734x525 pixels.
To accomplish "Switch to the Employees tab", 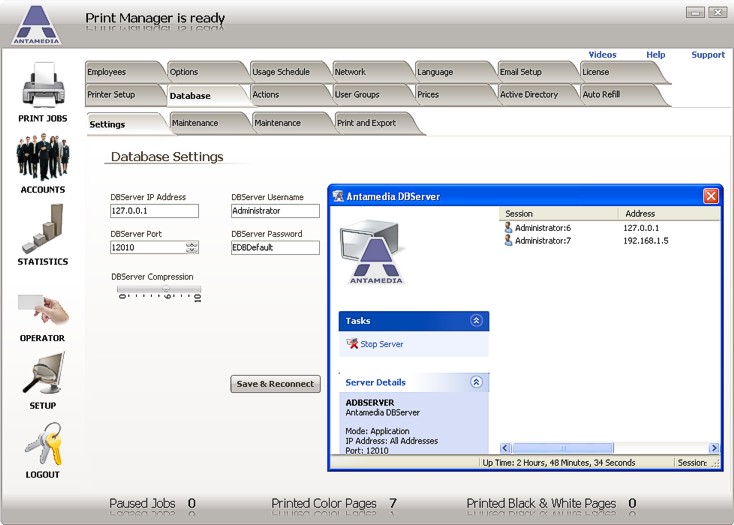I will pos(125,72).
